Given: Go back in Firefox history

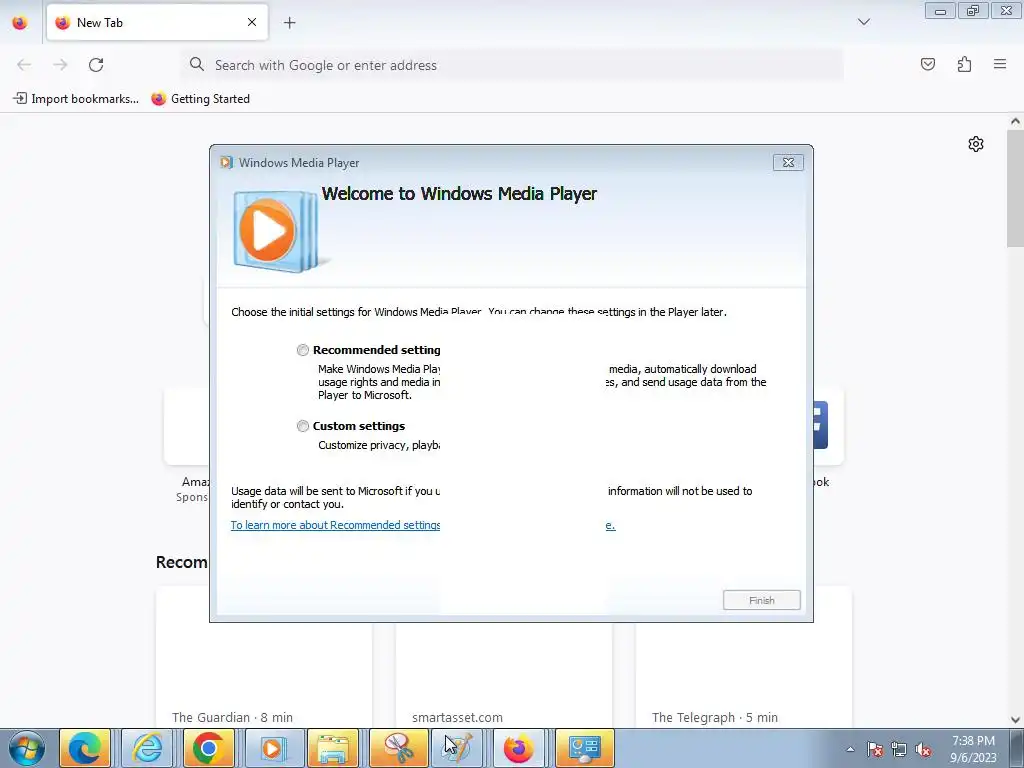Looking at the screenshot, I should tap(24, 65).
